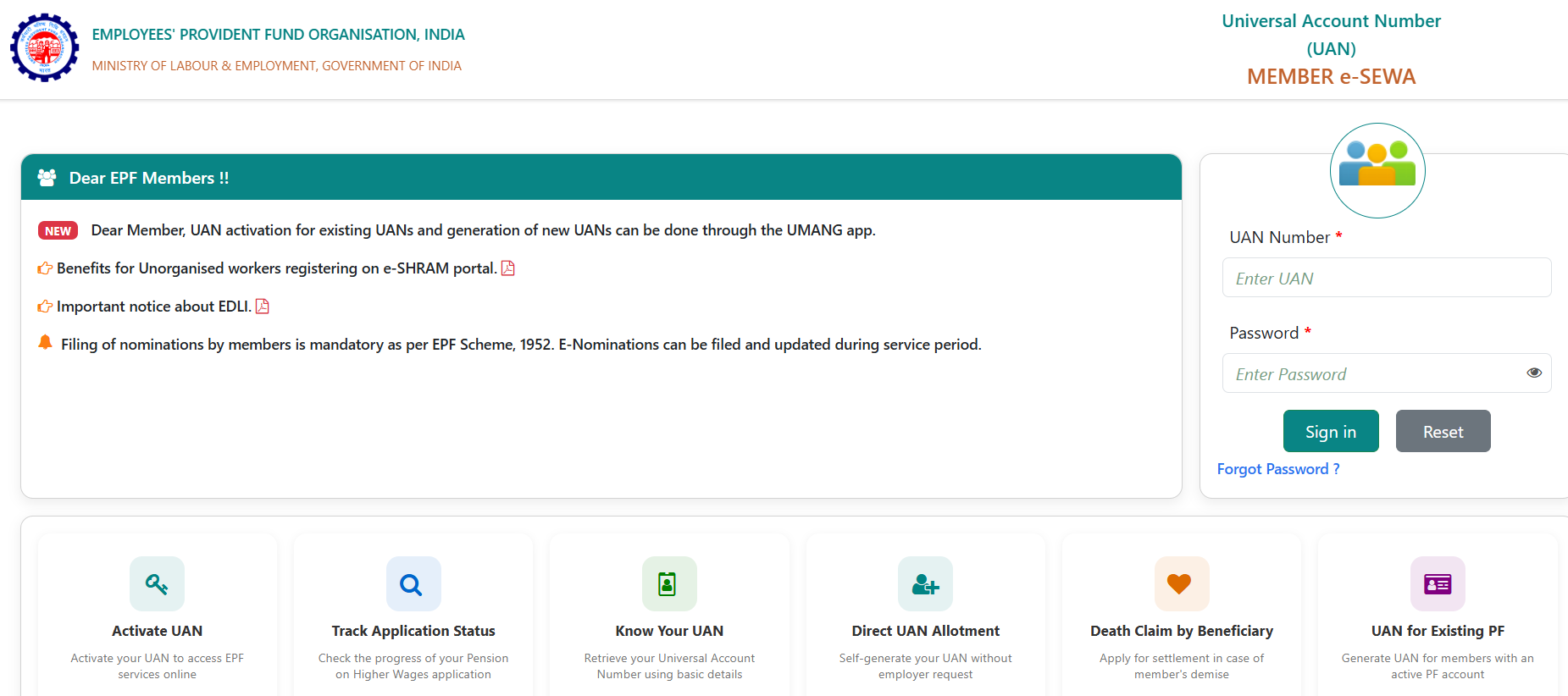
Task: Click the Death Claim heart icon
Action: (x=1181, y=583)
